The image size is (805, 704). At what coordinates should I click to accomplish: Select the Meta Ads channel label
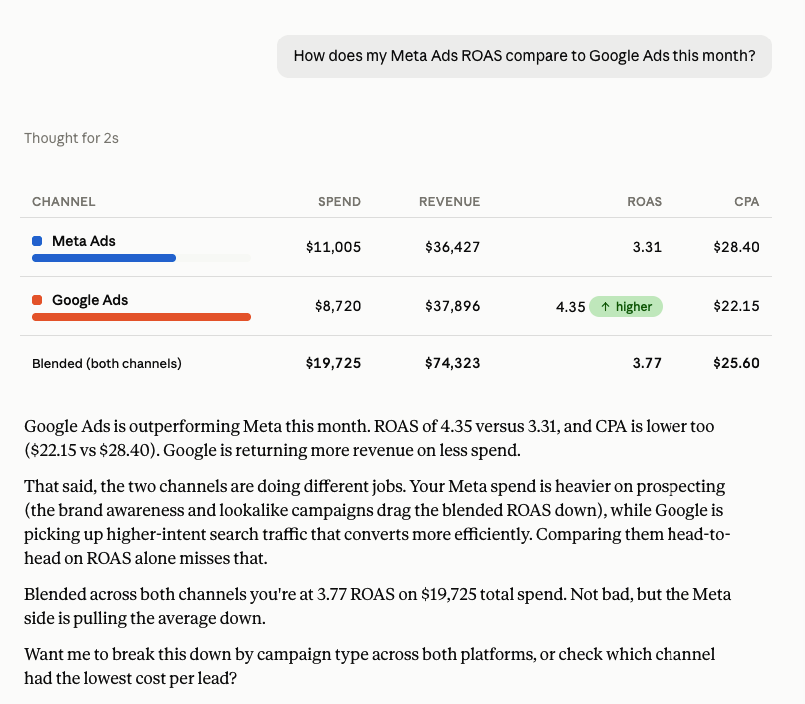pos(84,241)
